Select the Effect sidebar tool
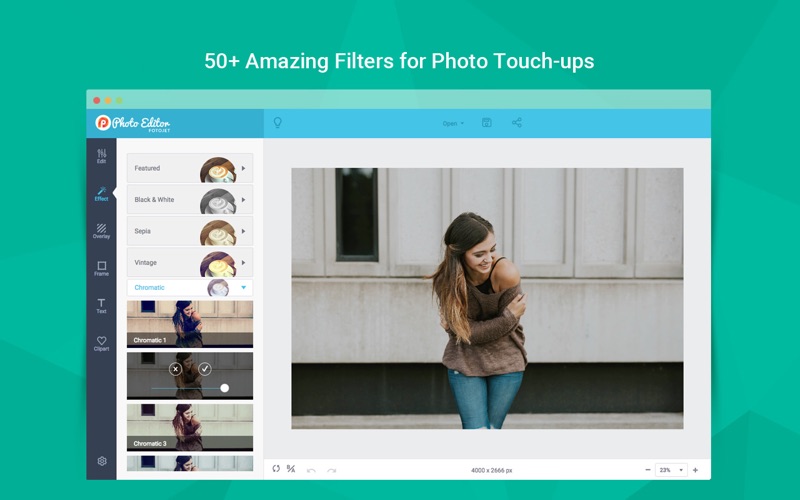The image size is (800, 500). click(102, 194)
